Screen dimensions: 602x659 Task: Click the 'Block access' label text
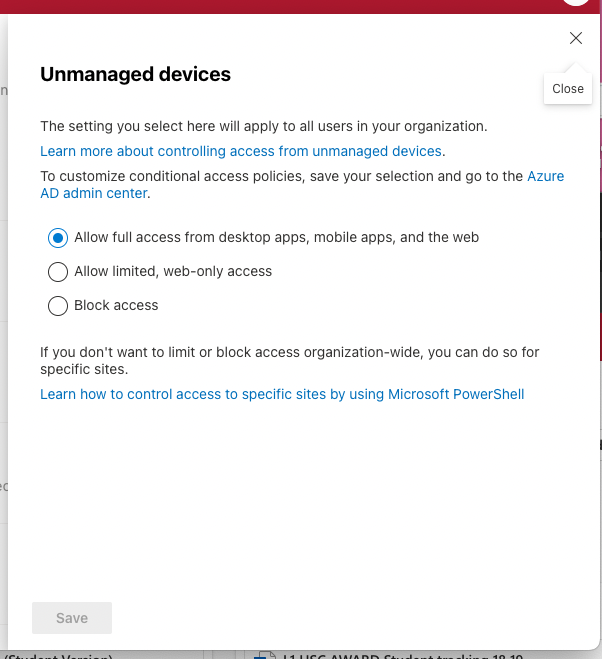click(116, 305)
